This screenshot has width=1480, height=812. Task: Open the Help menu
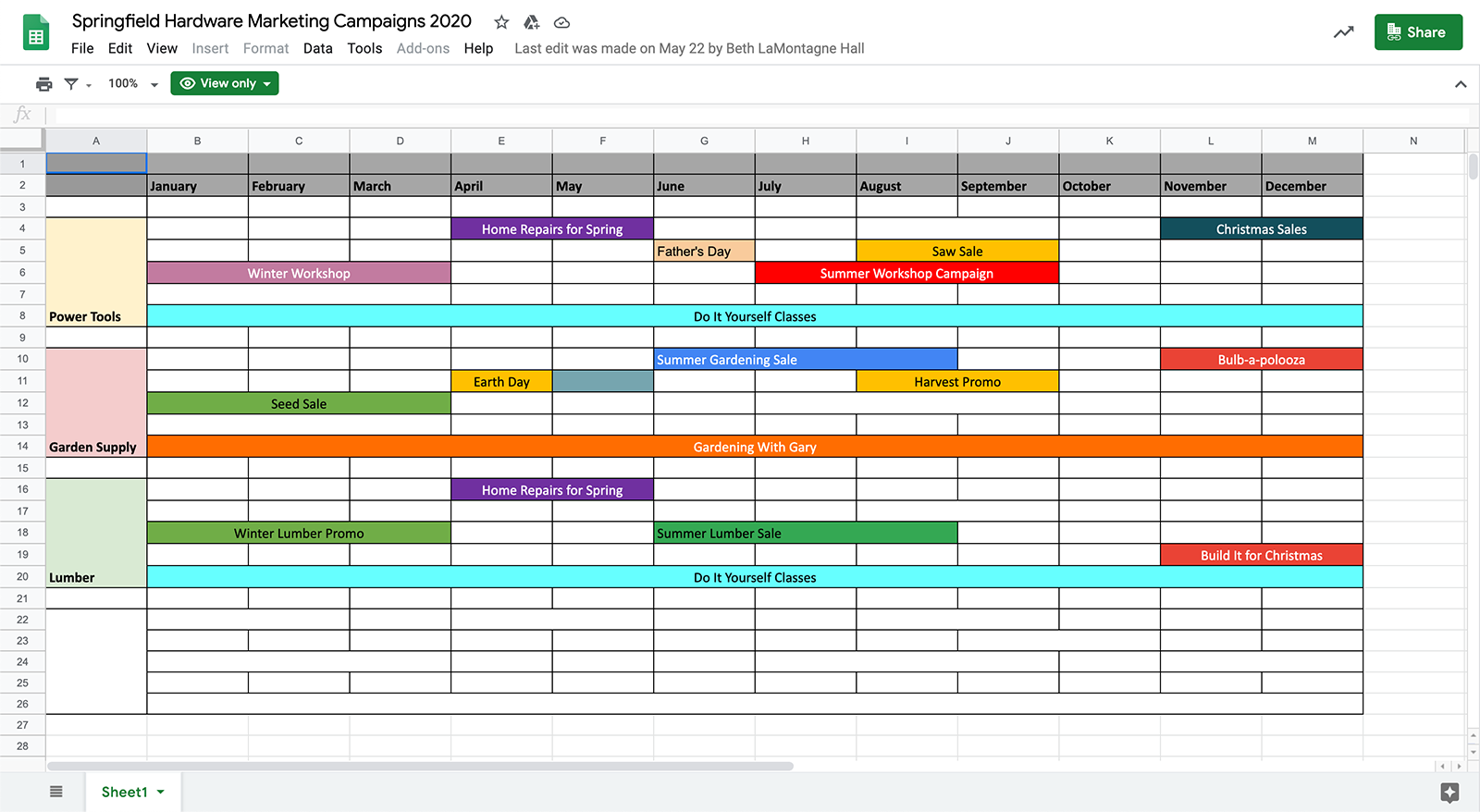click(x=478, y=48)
